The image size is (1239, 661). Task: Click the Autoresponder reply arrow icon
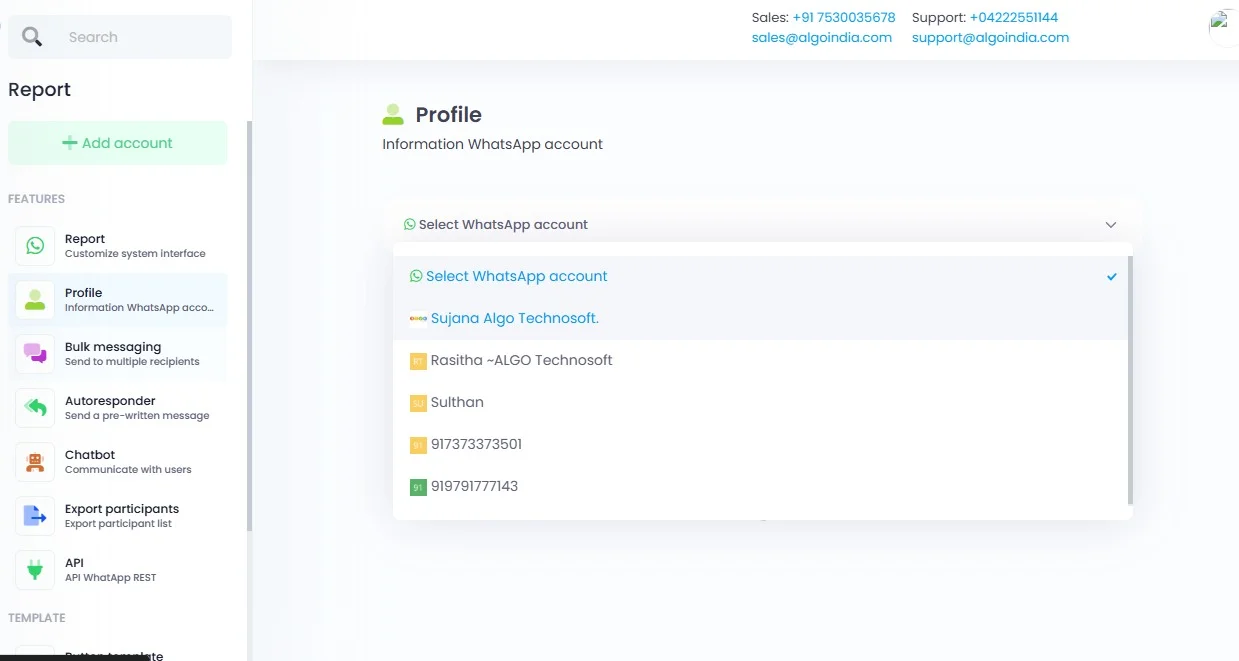35,408
